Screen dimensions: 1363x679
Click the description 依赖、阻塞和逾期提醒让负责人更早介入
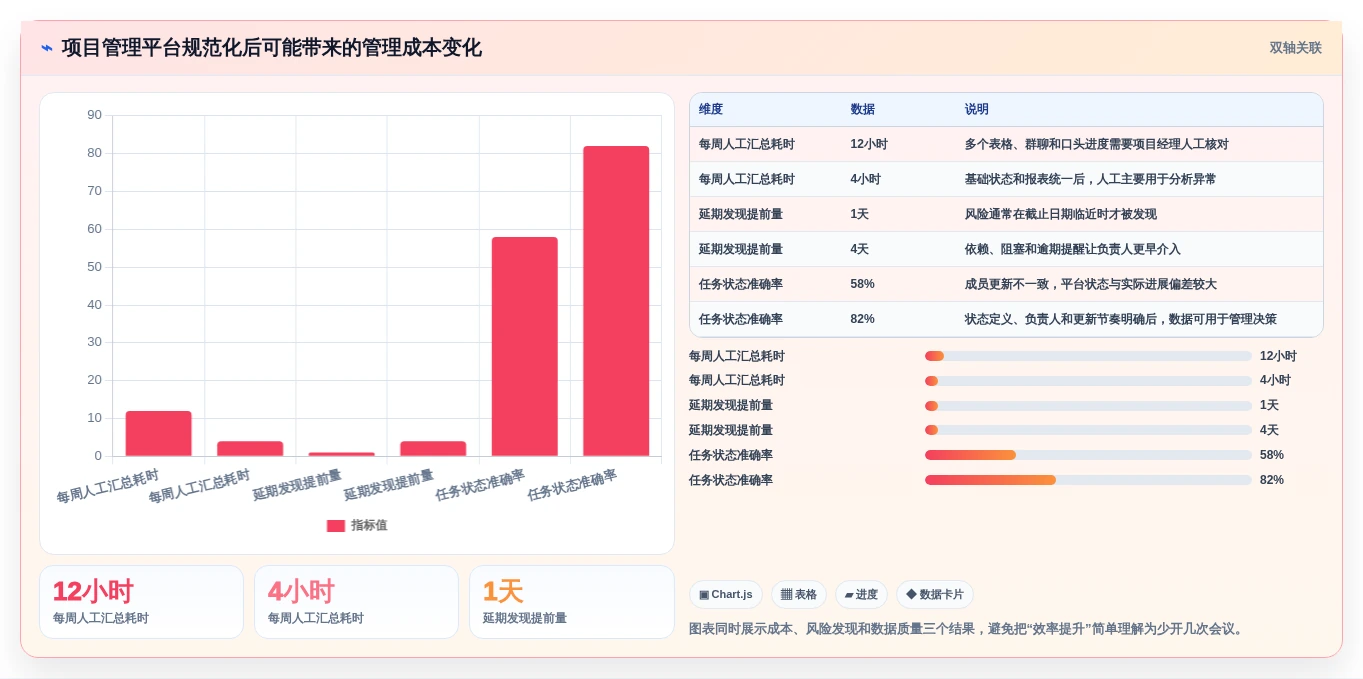[1073, 249]
